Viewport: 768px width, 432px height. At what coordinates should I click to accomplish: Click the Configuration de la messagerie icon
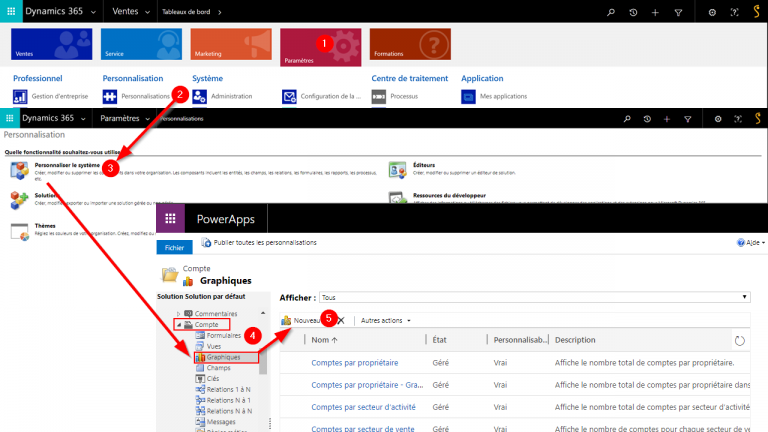coord(289,96)
